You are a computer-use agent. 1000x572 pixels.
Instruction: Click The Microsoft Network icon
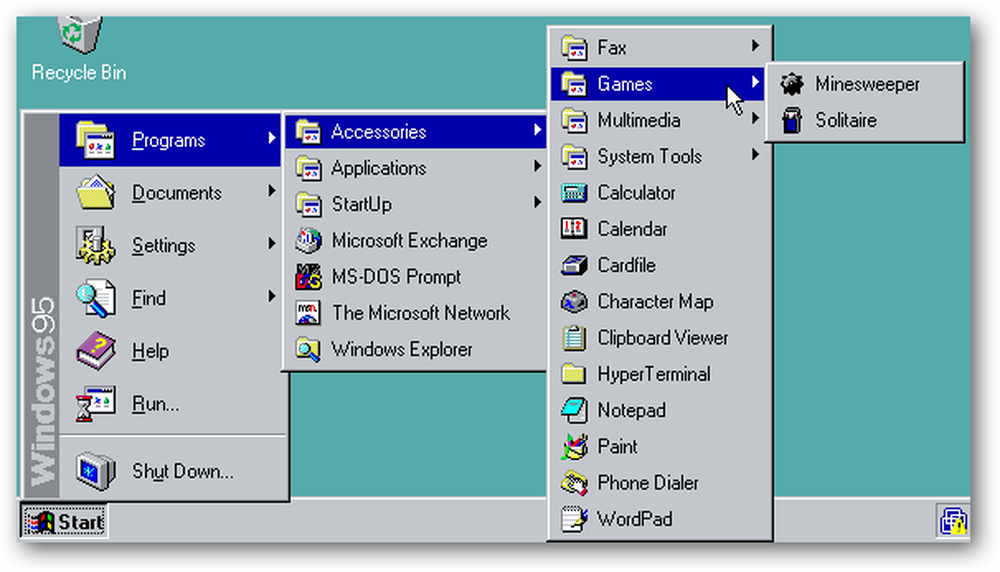tap(309, 313)
